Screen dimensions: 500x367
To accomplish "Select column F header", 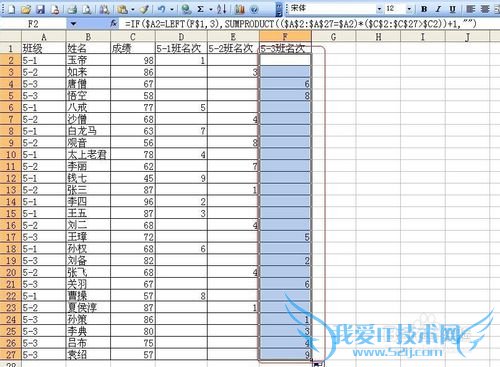I will click(285, 36).
